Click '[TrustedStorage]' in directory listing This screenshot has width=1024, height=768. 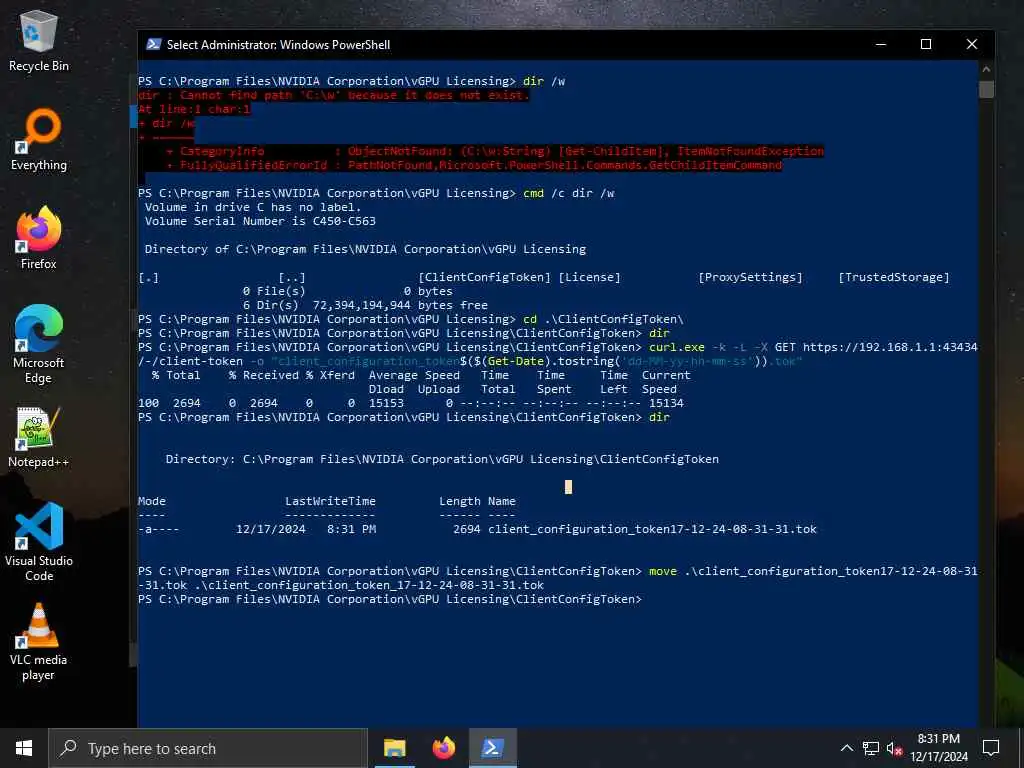pos(894,277)
